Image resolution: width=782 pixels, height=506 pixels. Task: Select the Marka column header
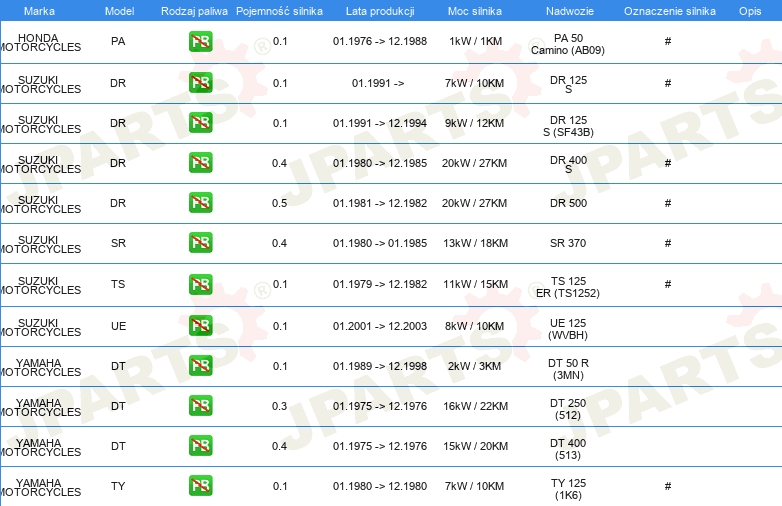[39, 11]
